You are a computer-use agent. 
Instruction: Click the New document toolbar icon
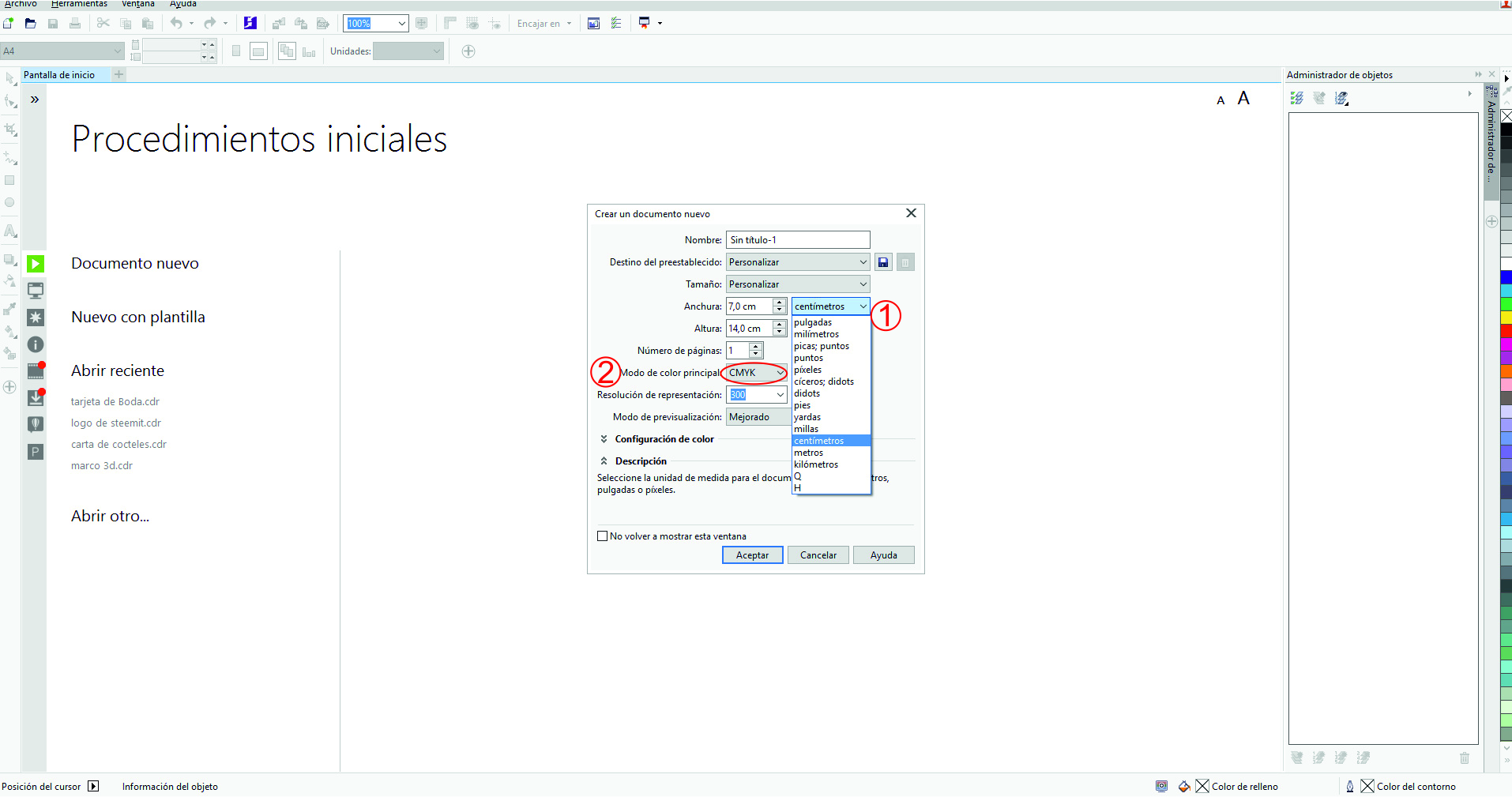pyautogui.click(x=9, y=23)
